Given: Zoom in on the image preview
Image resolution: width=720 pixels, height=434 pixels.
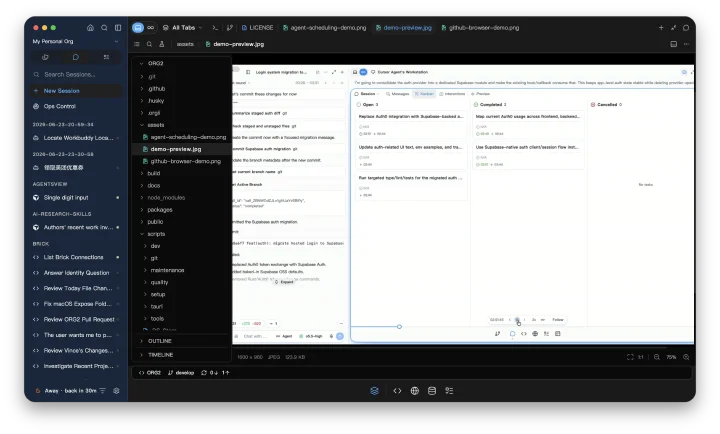Looking at the screenshot, I should [x=686, y=357].
